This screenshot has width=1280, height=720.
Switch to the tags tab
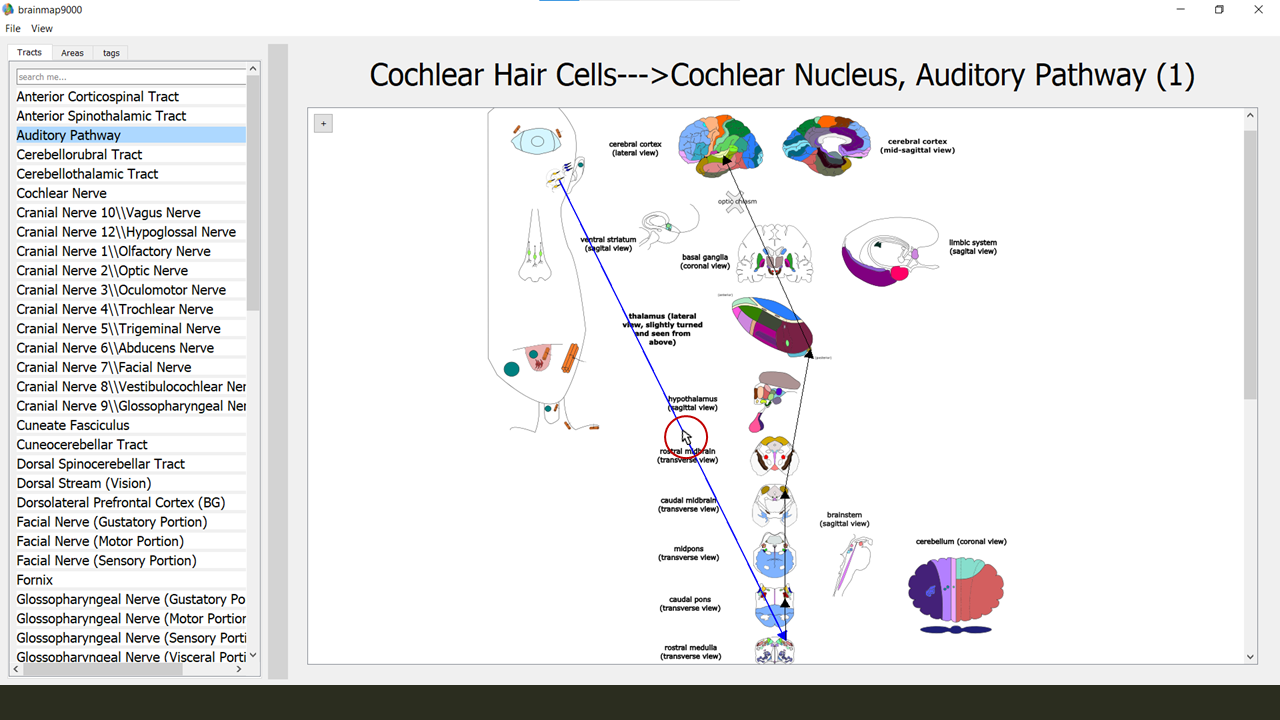111,53
